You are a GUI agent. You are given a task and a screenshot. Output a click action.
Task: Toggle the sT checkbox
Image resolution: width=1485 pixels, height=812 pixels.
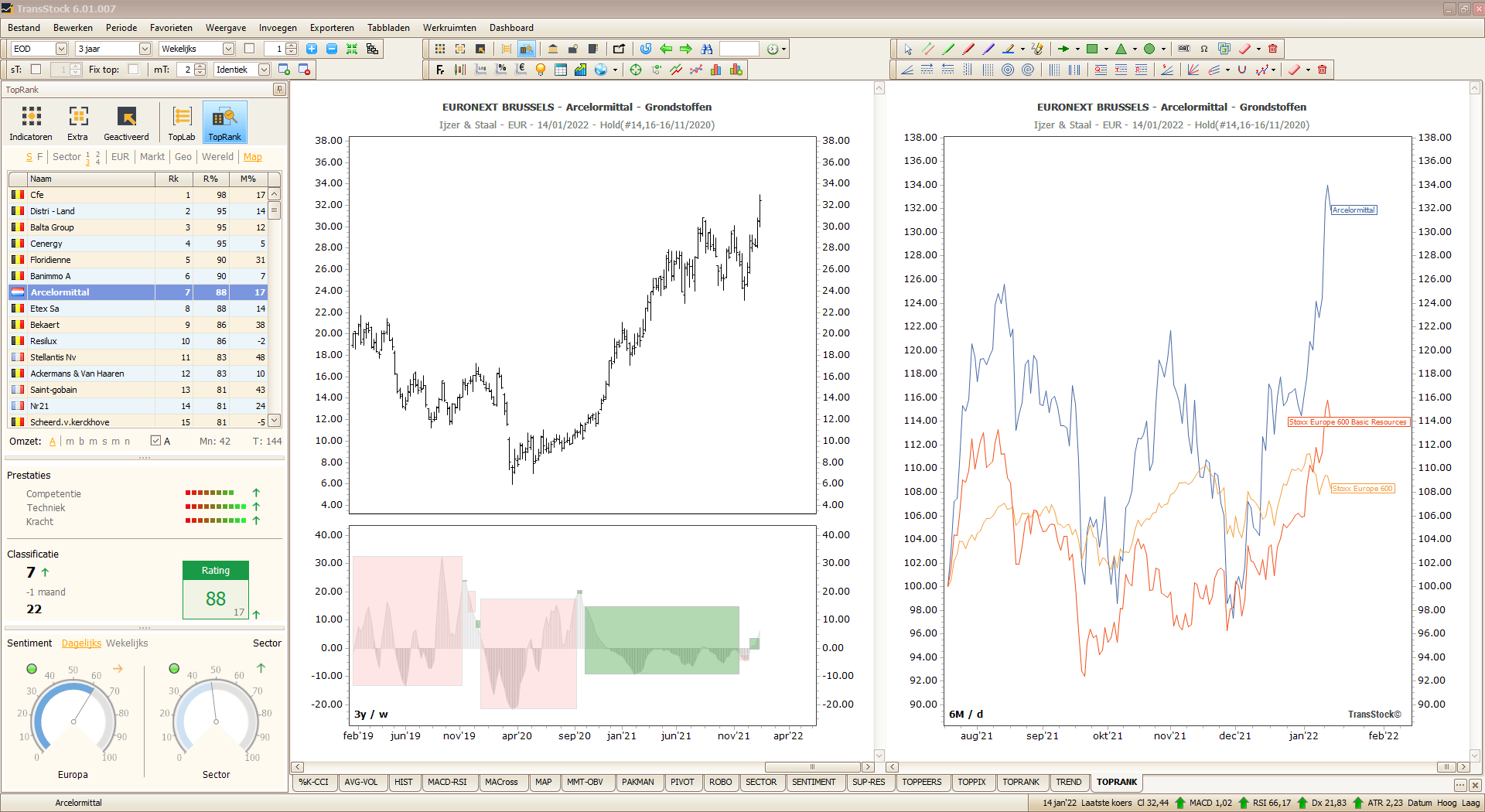click(36, 70)
